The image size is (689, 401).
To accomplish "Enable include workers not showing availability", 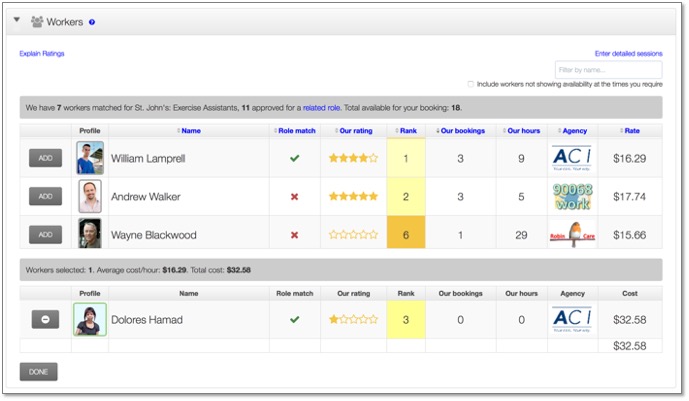I will pyautogui.click(x=471, y=84).
